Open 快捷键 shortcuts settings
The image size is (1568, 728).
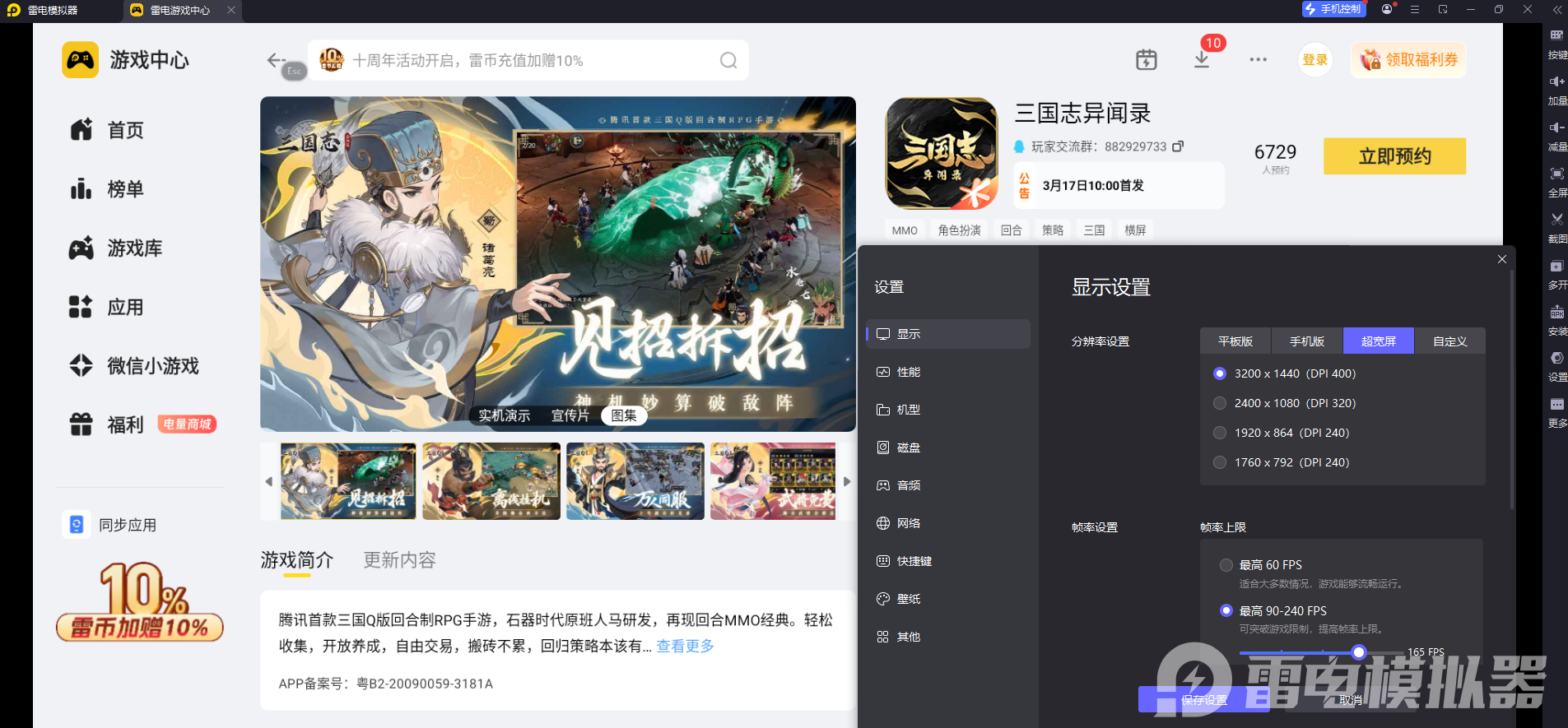(947, 561)
